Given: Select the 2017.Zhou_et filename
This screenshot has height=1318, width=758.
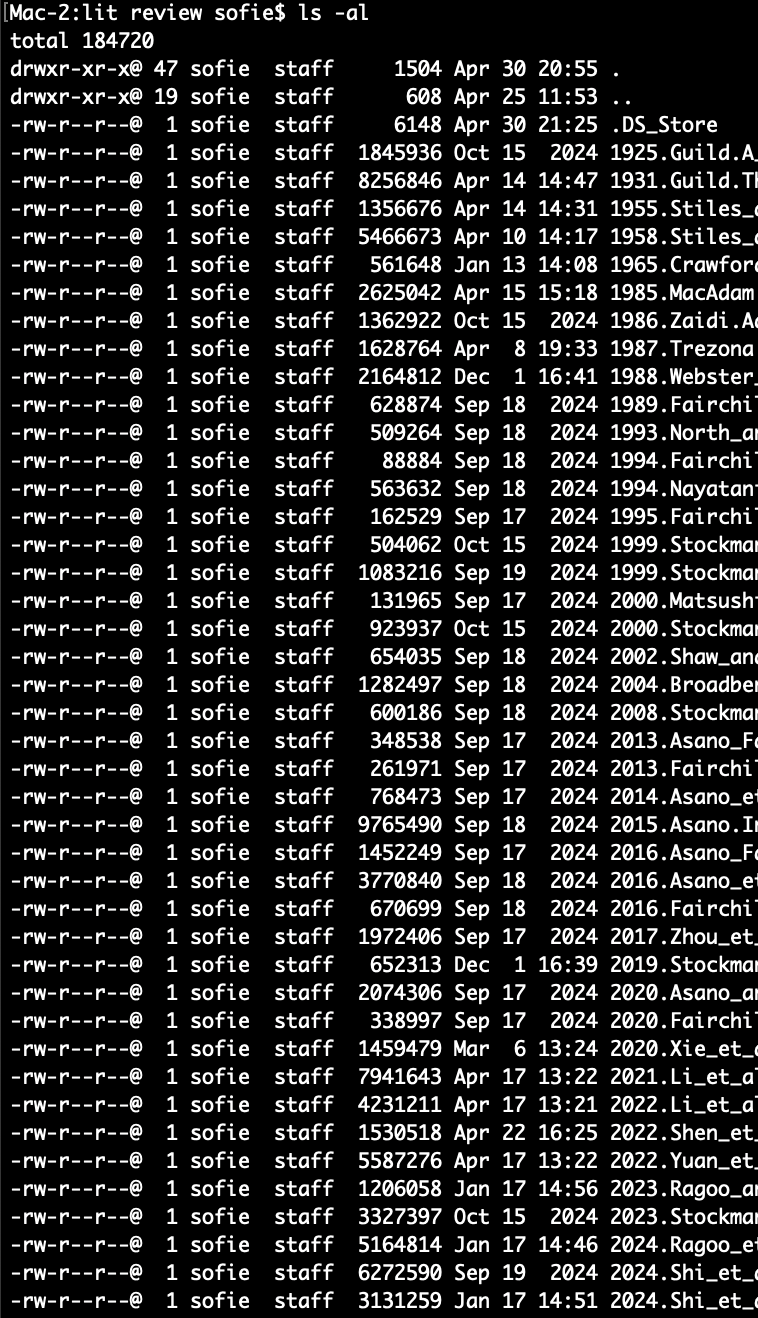Looking at the screenshot, I should pos(684,937).
